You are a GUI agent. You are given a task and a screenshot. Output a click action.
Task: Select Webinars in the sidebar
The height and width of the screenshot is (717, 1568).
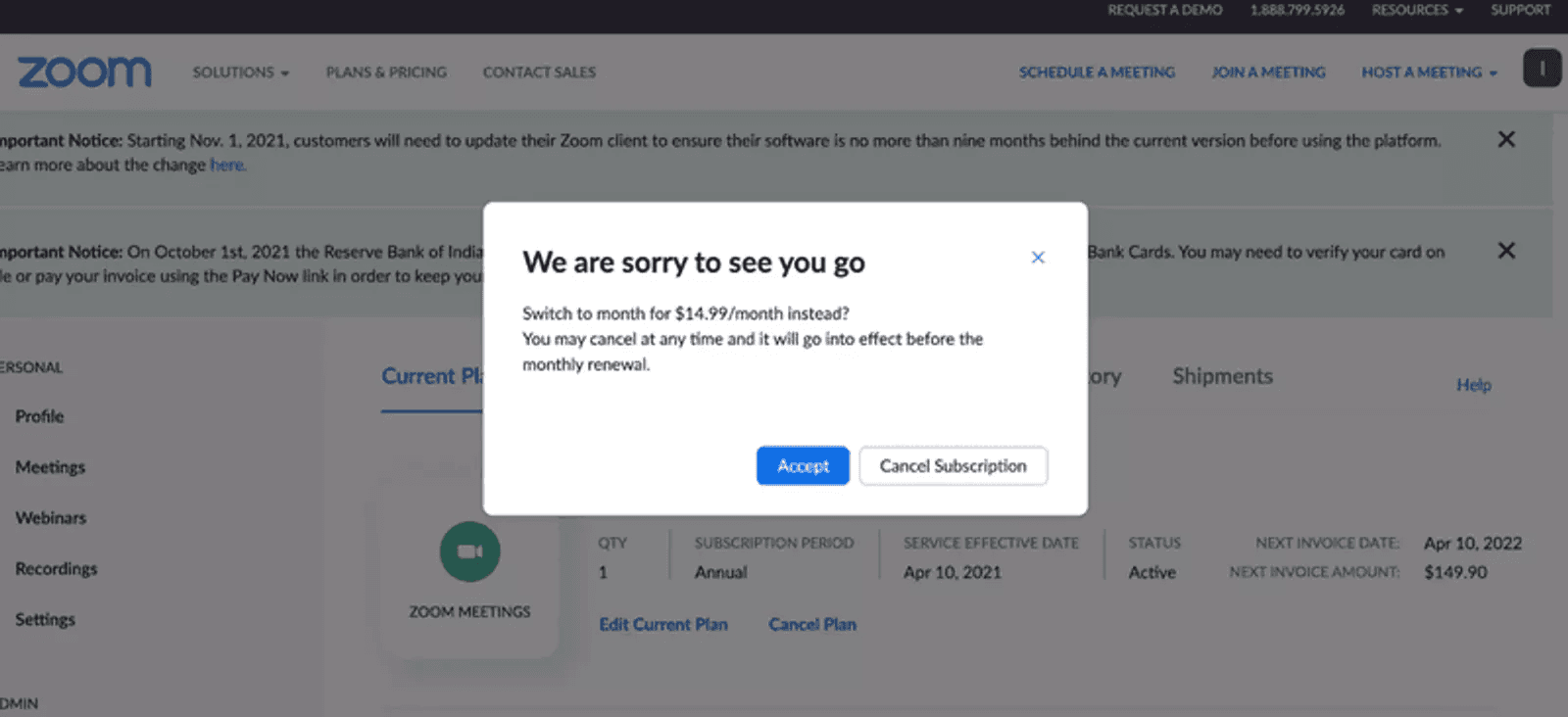(49, 517)
